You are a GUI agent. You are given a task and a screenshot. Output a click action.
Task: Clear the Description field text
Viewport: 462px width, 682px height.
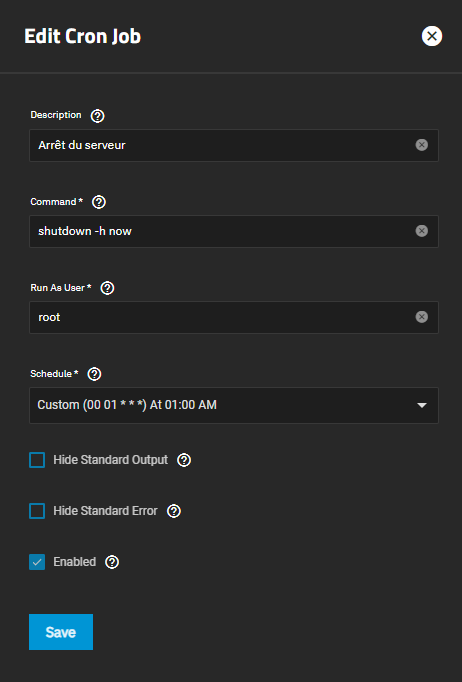422,145
